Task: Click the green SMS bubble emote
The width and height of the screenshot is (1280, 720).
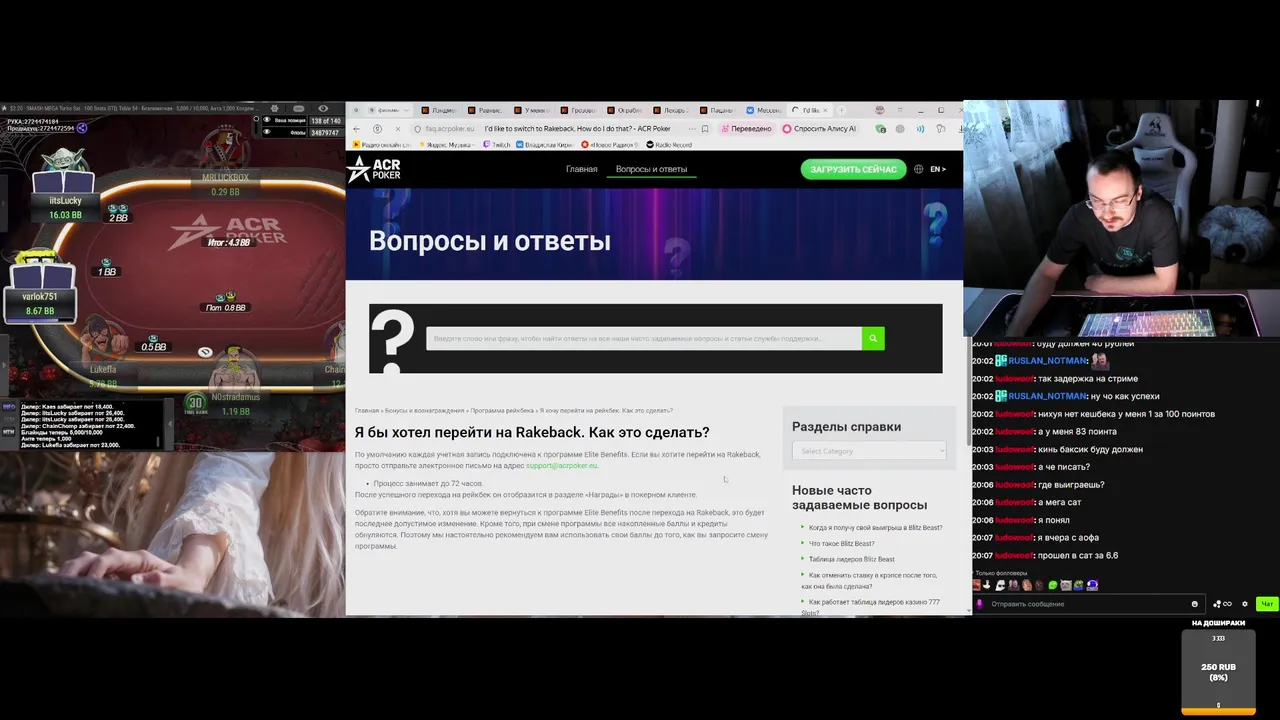Action: click(1052, 585)
